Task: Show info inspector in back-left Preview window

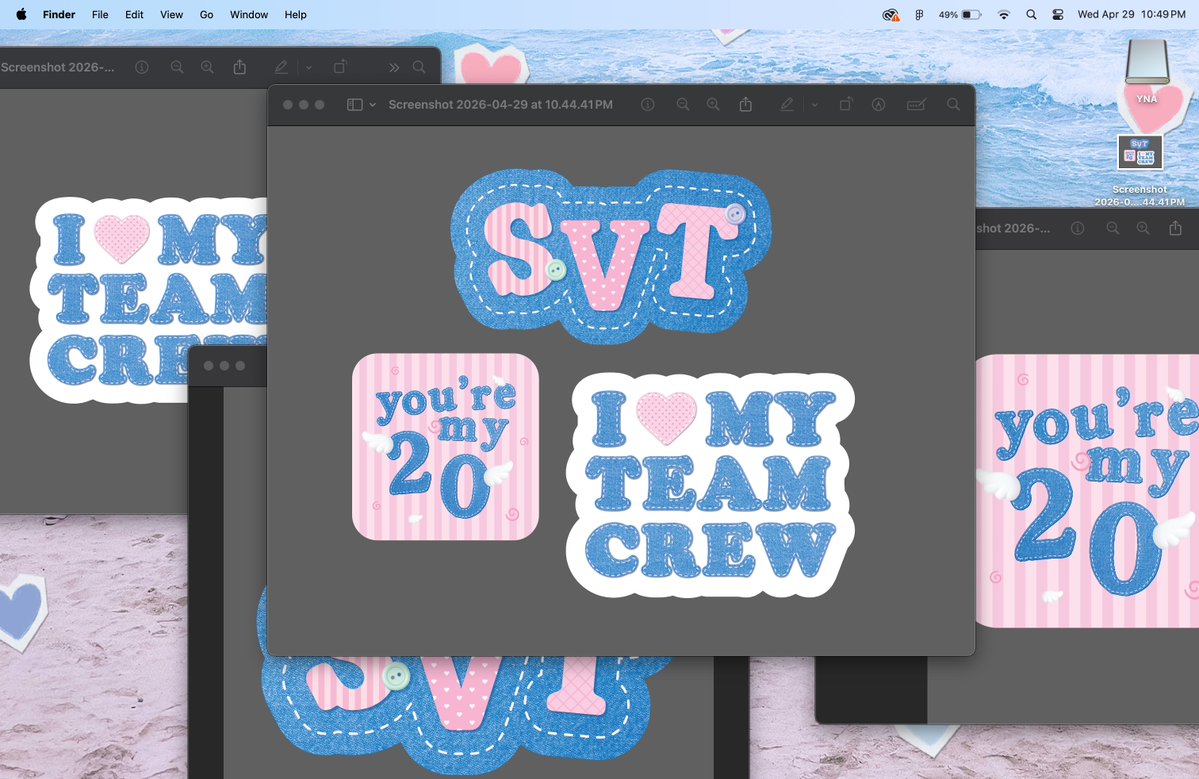Action: point(141,67)
